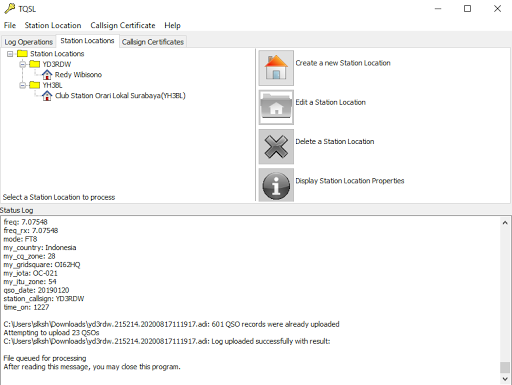Open the File menu

point(10,25)
